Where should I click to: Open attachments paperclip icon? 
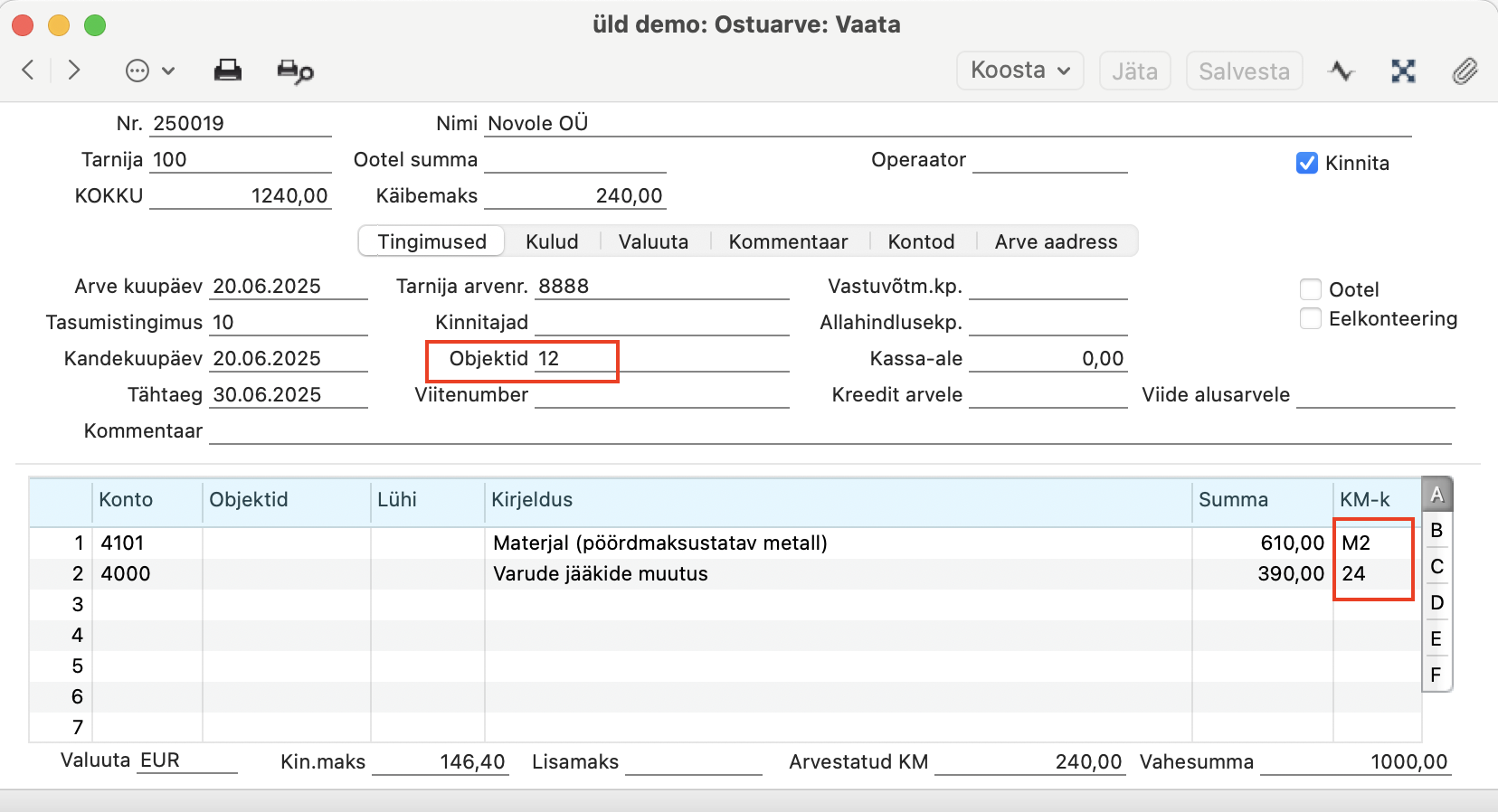(1465, 71)
